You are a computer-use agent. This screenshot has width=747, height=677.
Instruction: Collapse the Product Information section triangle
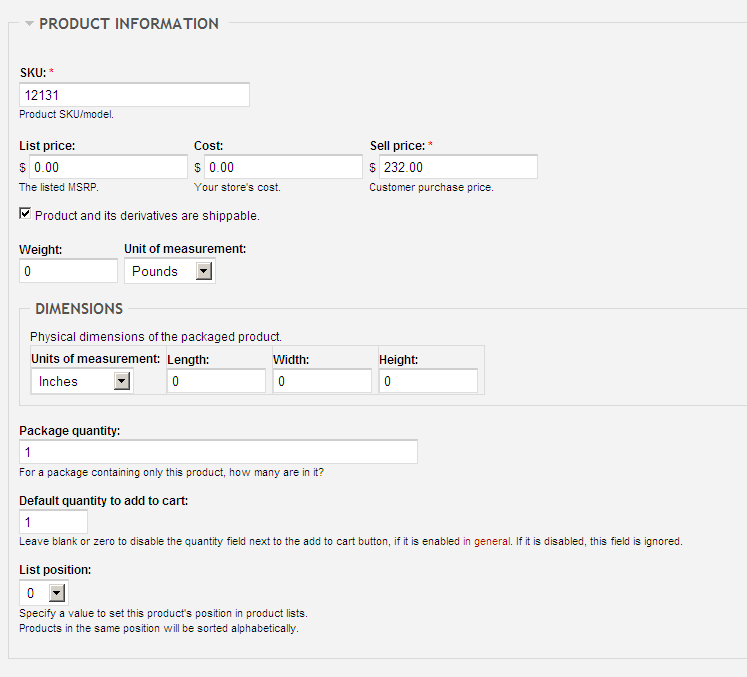[29, 23]
